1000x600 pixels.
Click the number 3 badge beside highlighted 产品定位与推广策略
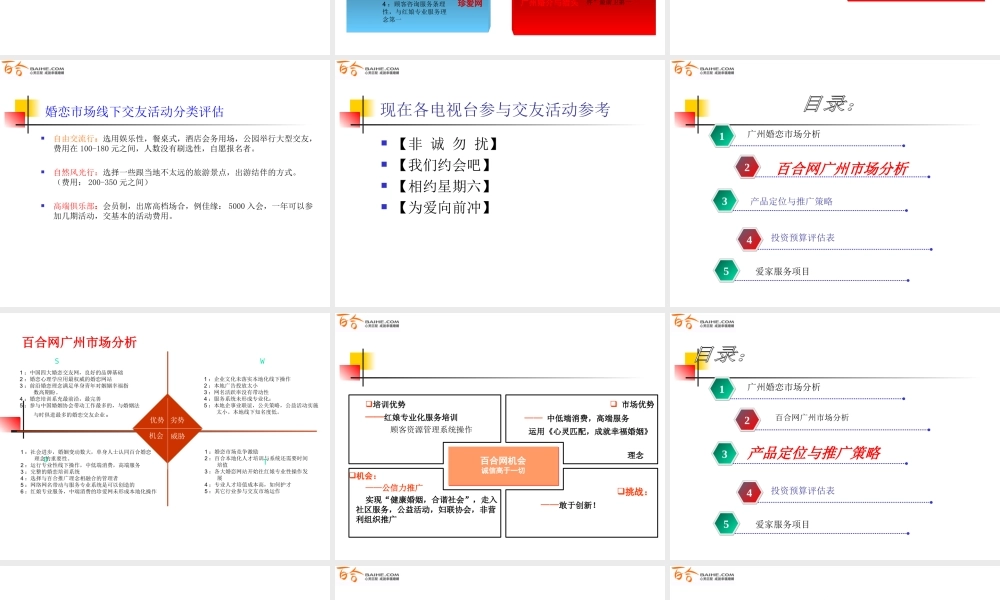724,454
